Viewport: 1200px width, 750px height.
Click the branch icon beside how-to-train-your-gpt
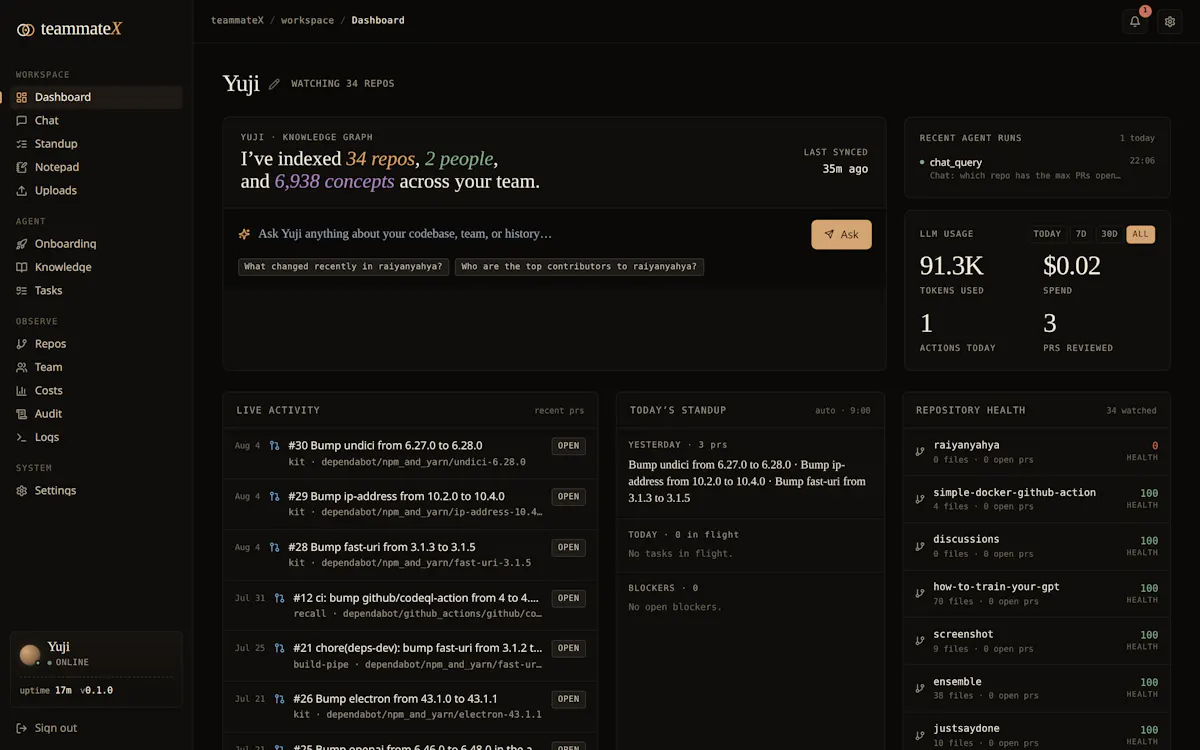(920, 593)
